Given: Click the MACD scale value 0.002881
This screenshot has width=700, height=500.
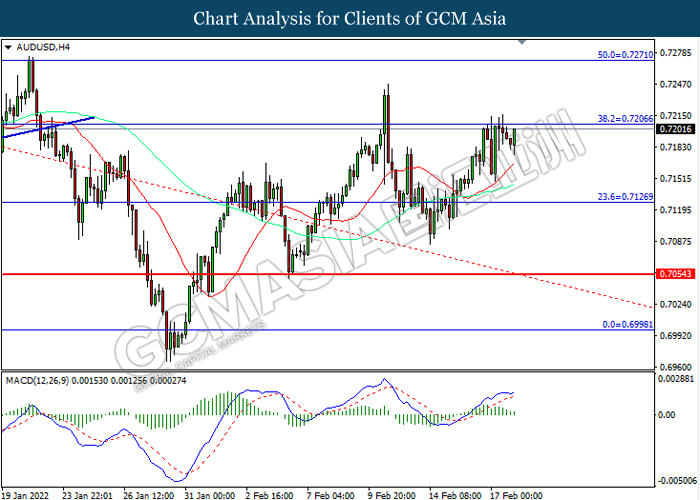Looking at the screenshot, I should click(676, 379).
